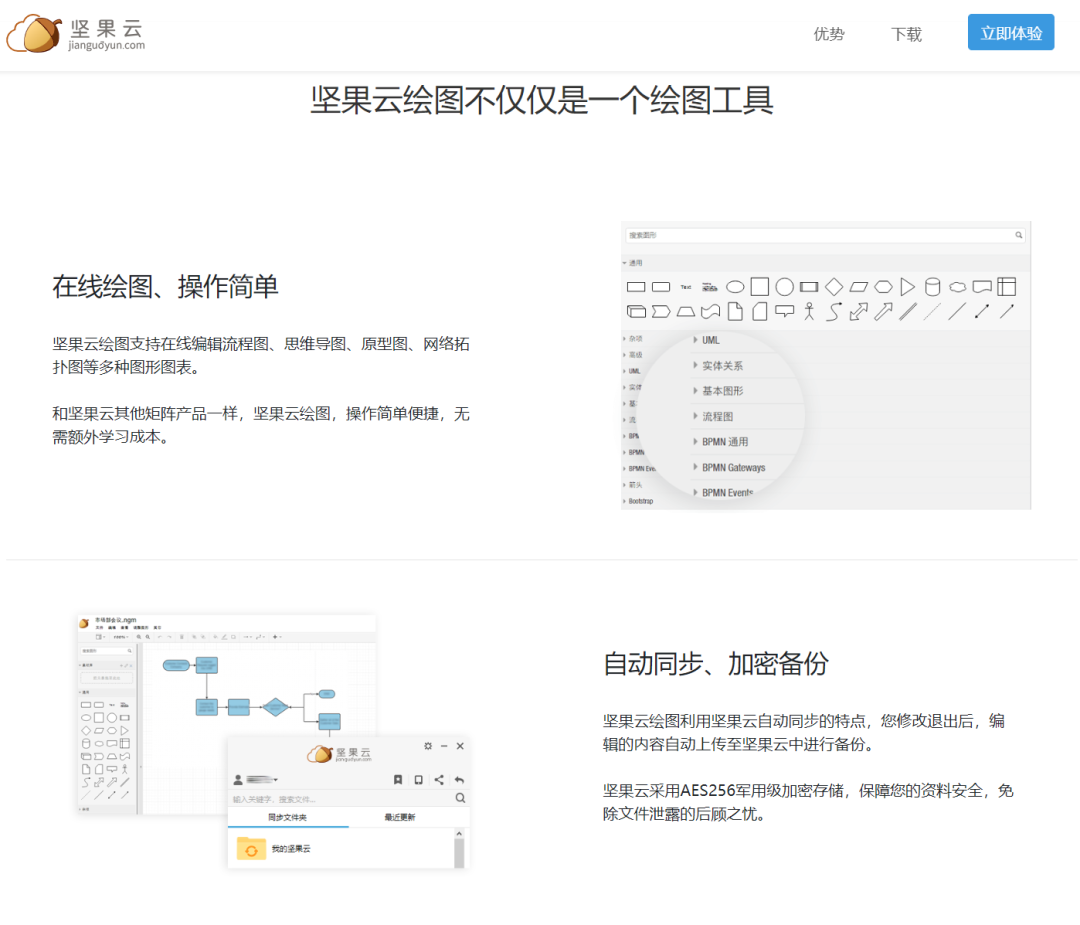Select the blue decision diamond in the flowchart
Image resolution: width=1080 pixels, height=925 pixels.
[276, 707]
